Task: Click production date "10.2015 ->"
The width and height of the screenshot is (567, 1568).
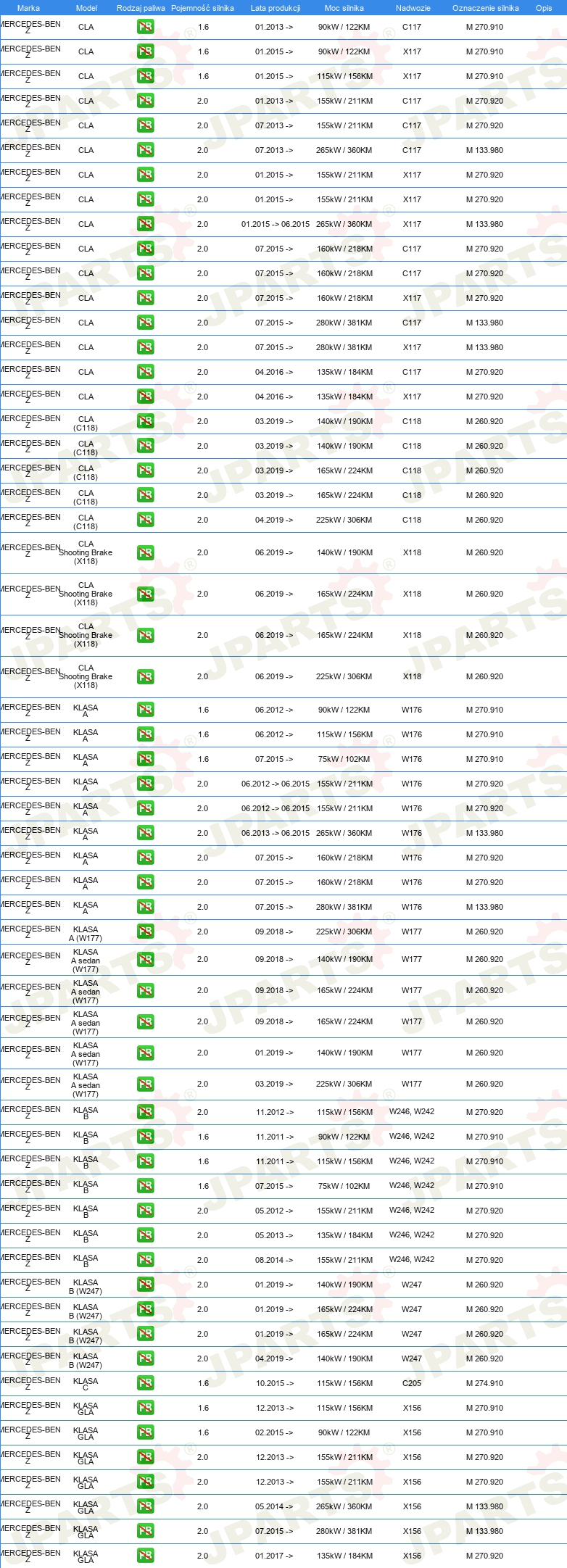Action: [275, 1383]
